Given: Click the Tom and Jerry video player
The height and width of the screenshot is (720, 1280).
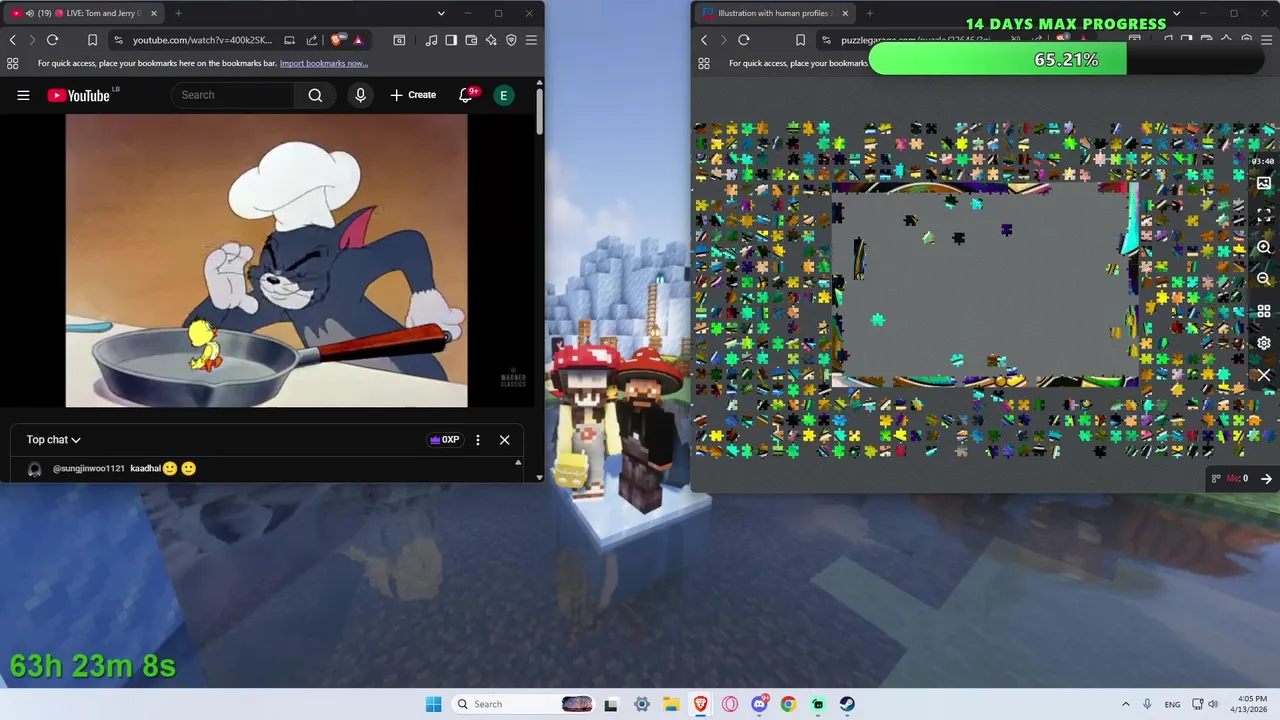Looking at the screenshot, I should 266,260.
